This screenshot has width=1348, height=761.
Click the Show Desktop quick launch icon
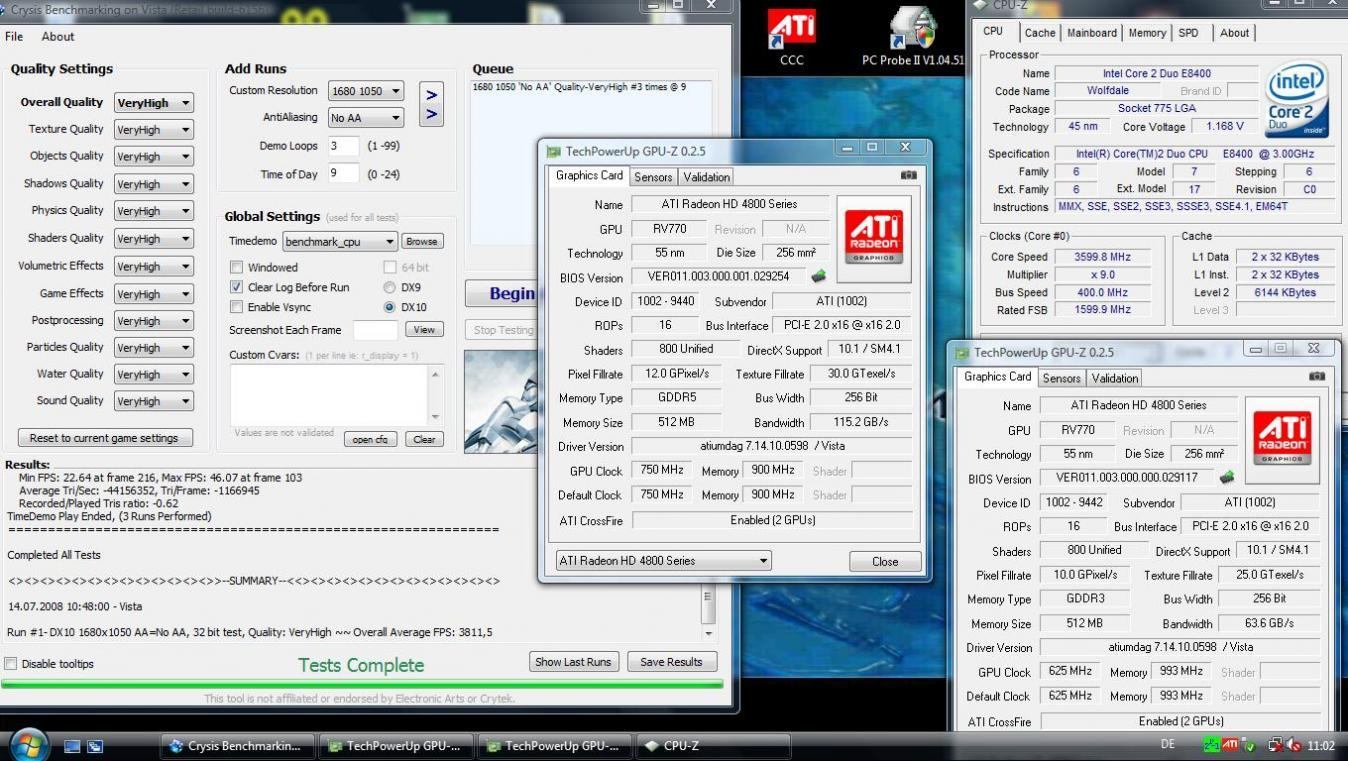click(x=72, y=746)
